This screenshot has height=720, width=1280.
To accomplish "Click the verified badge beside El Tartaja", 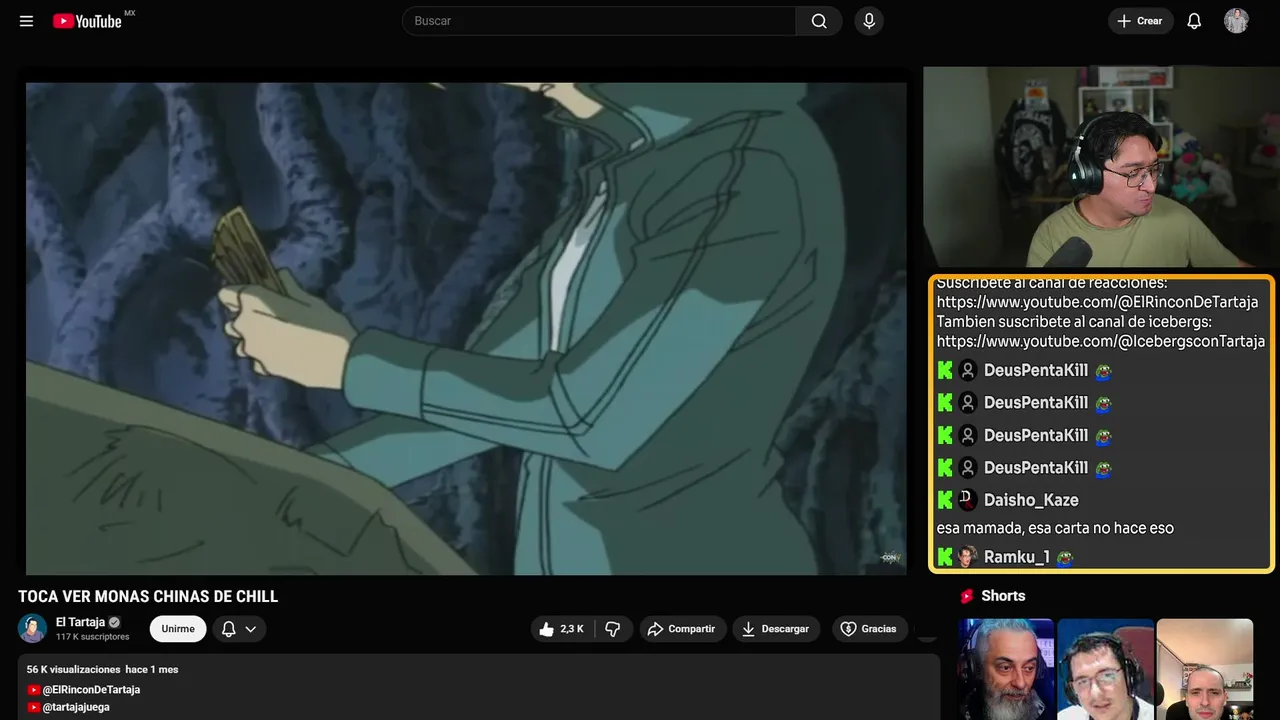I will (114, 622).
